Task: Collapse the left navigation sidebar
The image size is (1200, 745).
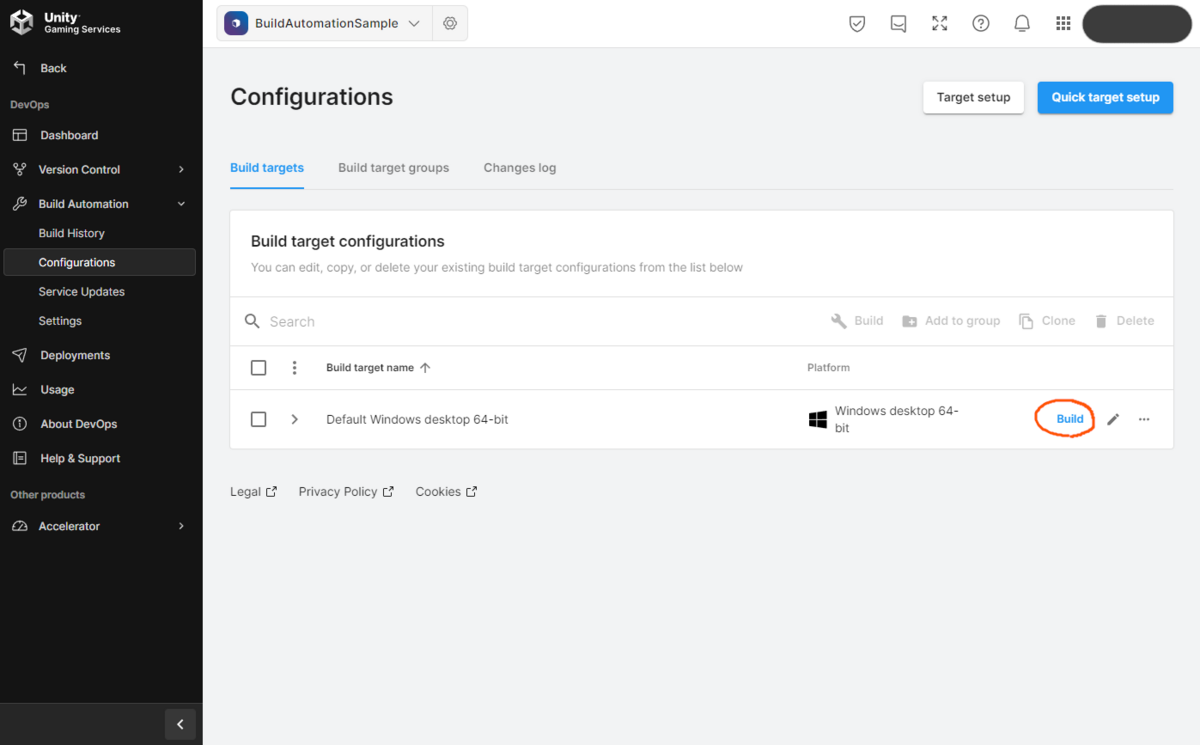Action: coord(181,724)
